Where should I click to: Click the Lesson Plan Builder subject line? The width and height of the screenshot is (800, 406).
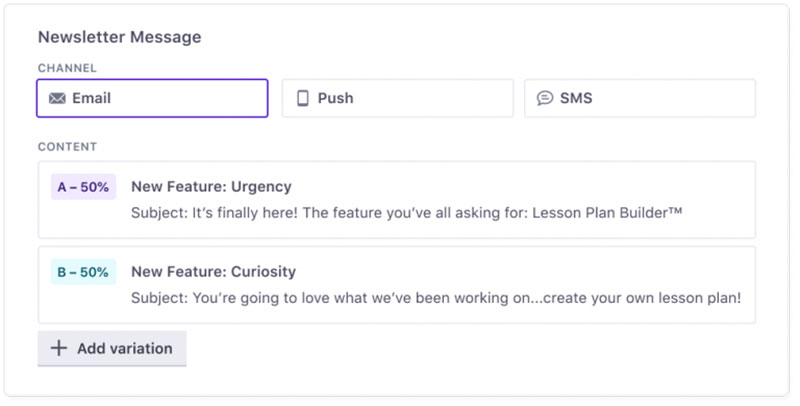(x=406, y=212)
